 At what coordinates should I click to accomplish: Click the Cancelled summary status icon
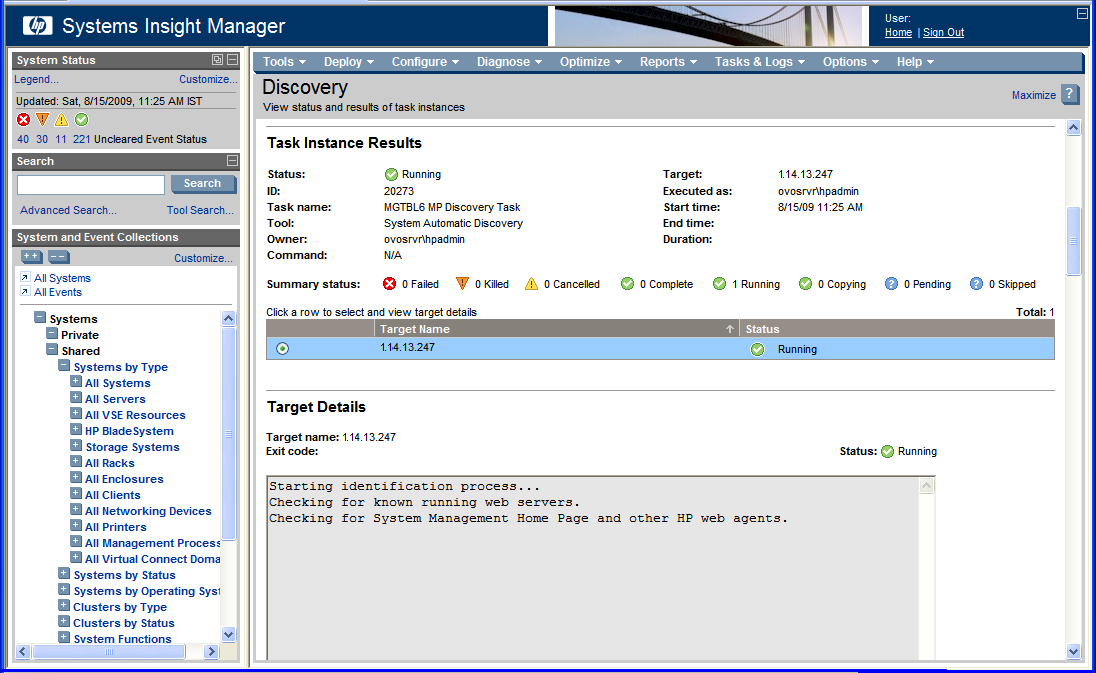[x=531, y=284]
